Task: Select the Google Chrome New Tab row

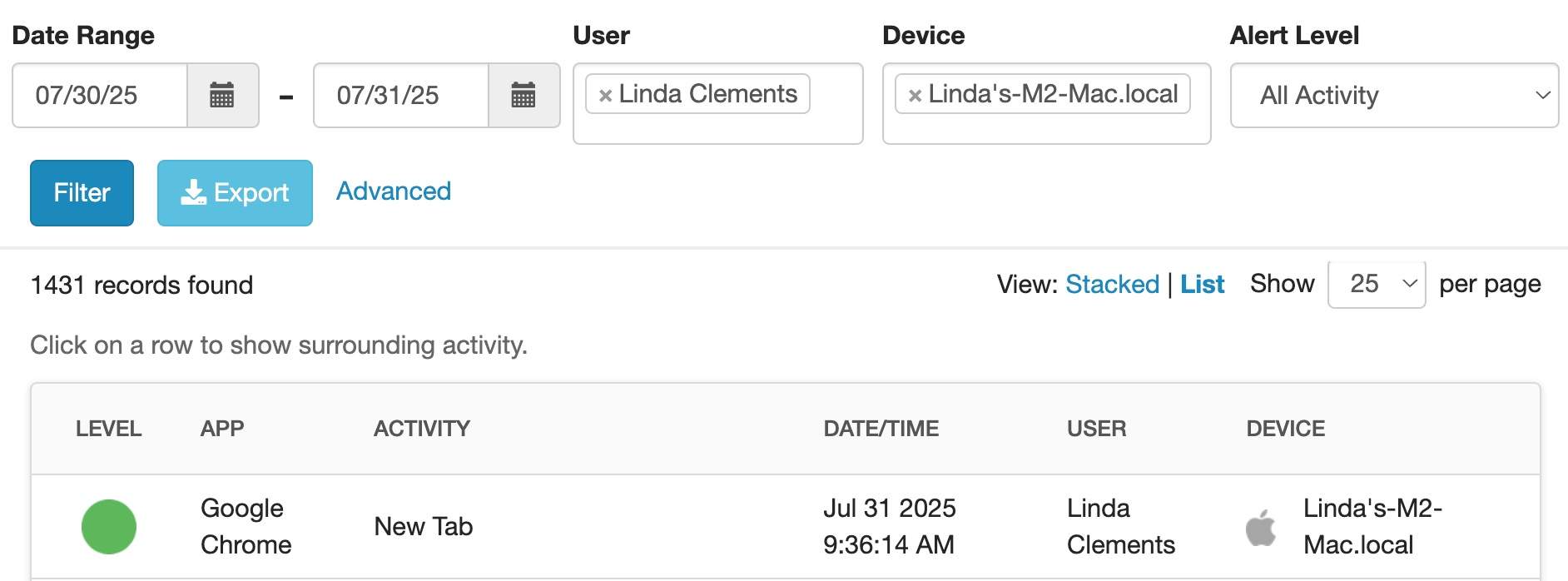Action: click(x=785, y=527)
